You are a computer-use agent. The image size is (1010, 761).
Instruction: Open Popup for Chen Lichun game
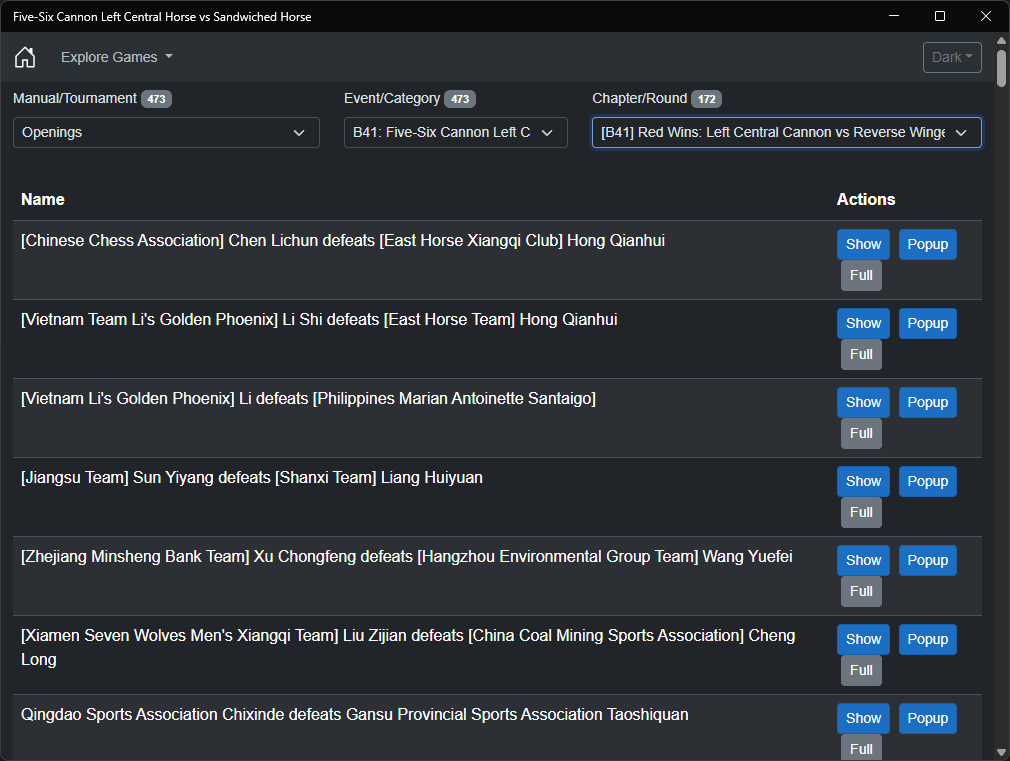(x=927, y=244)
